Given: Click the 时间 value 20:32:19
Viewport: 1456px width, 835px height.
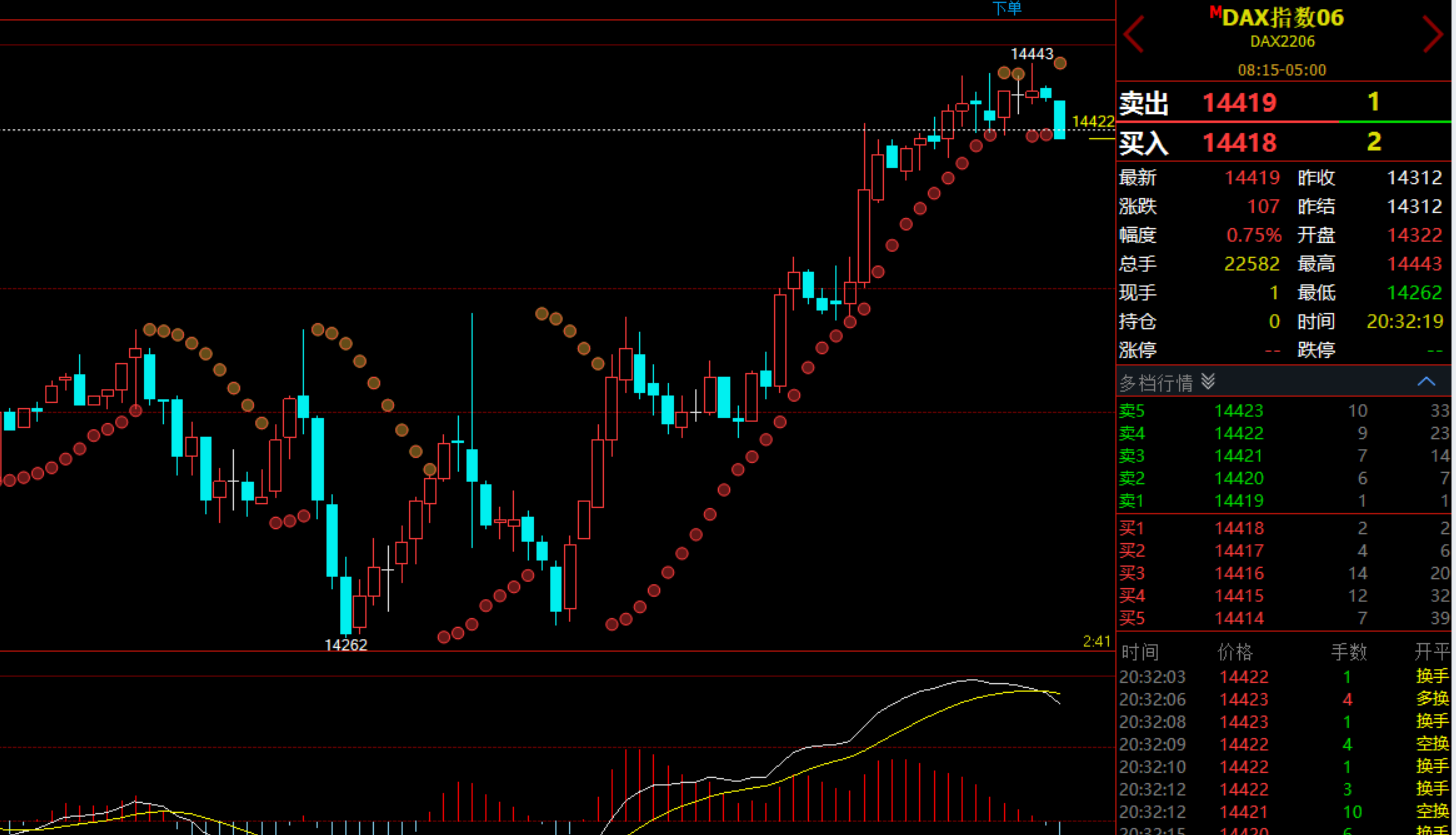Looking at the screenshot, I should click(x=1405, y=322).
